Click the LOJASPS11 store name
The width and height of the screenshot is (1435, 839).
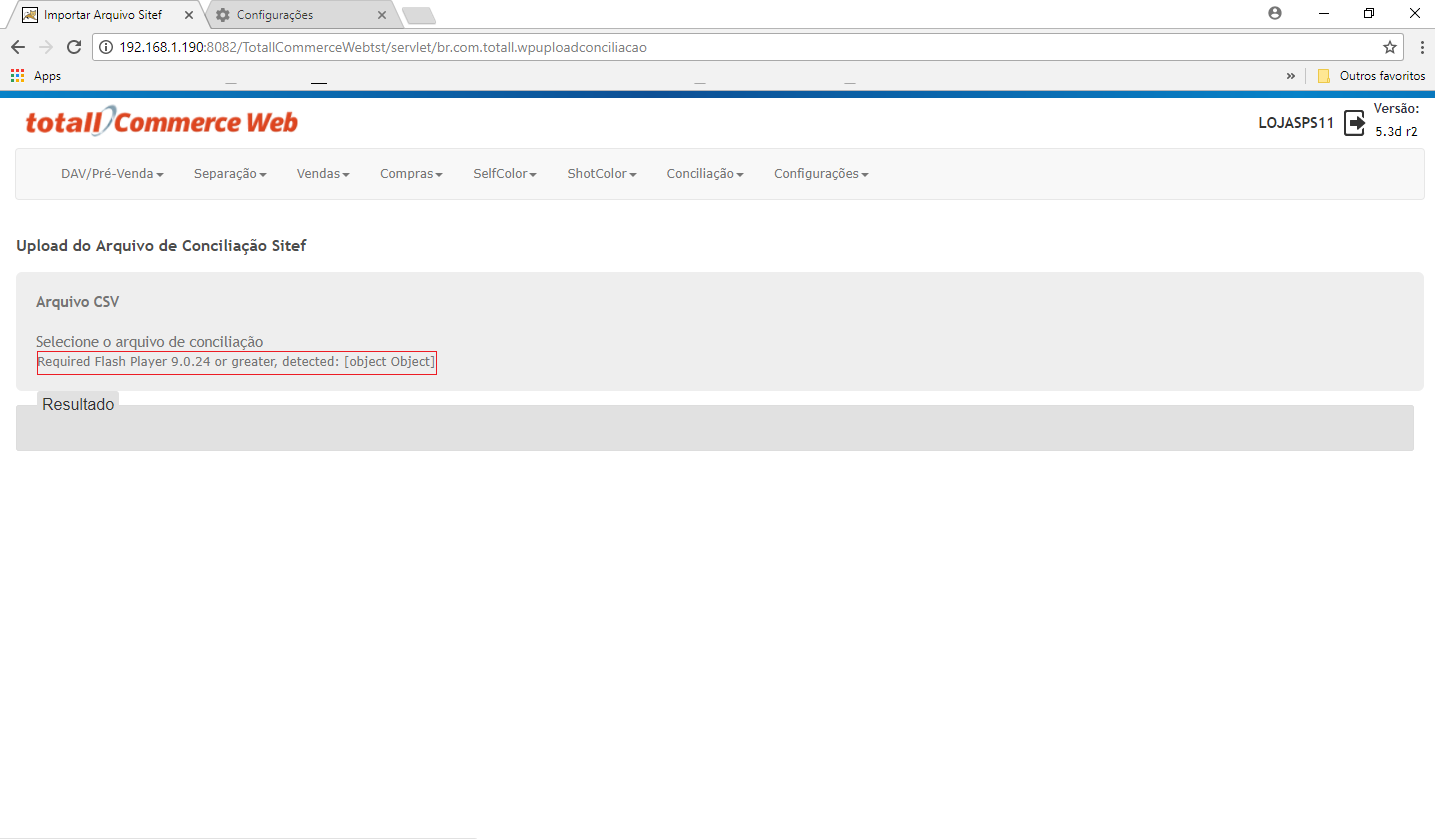[1296, 124]
